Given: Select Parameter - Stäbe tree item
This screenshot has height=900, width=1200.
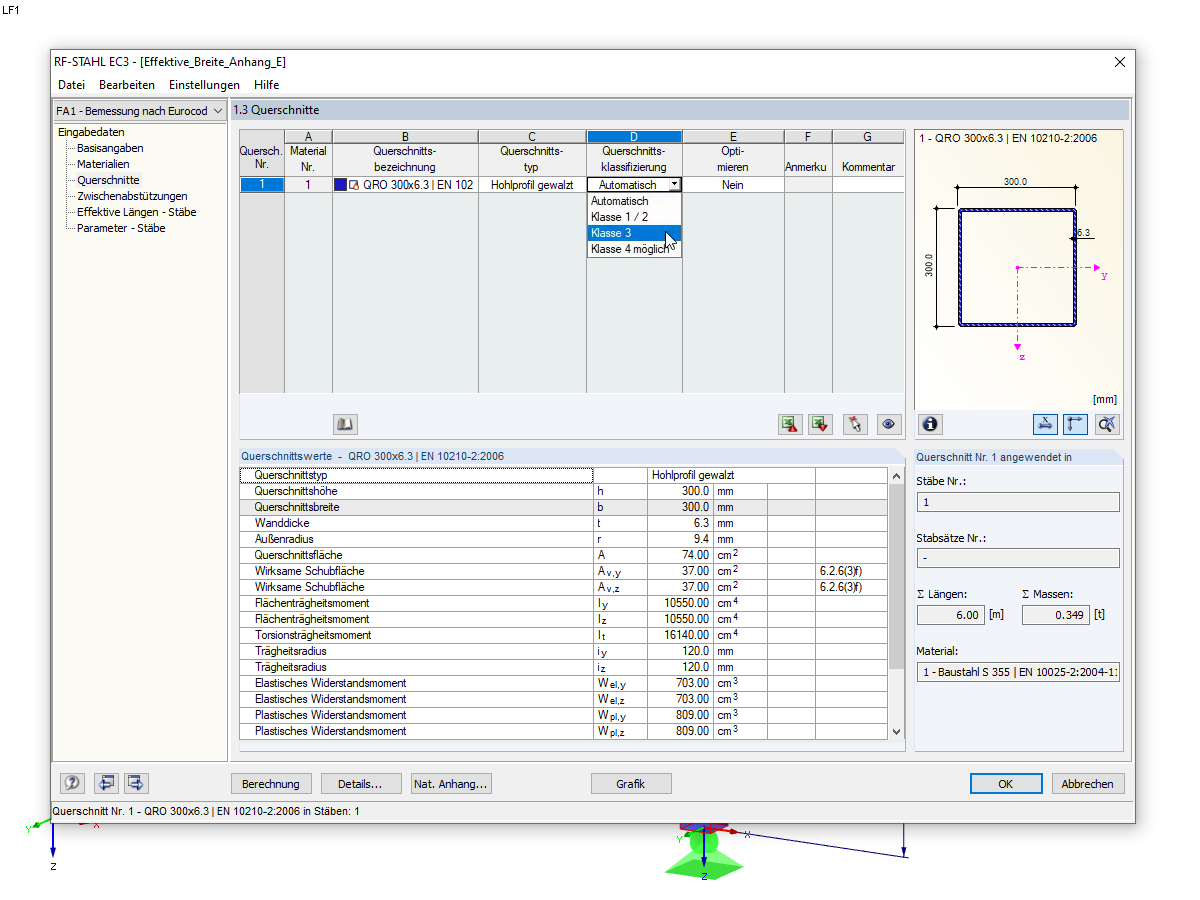Looking at the screenshot, I should coord(121,228).
